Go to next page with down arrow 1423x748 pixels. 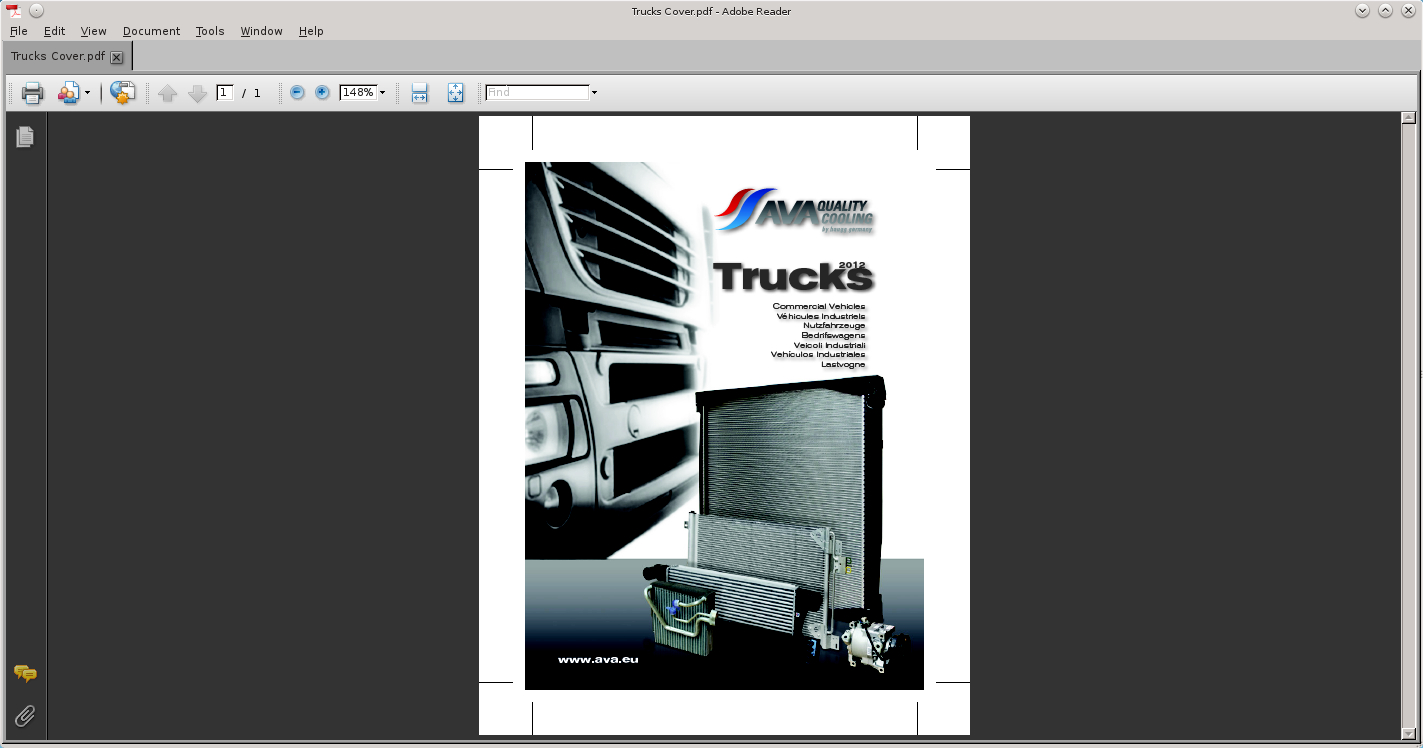click(x=197, y=93)
